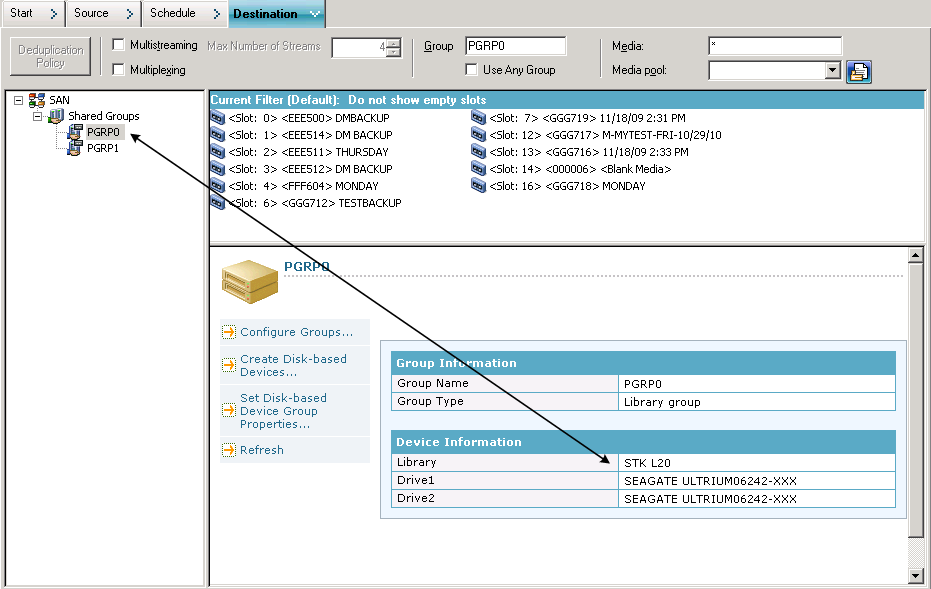Click the green arrow icon beside Refresh
931x589 pixels.
click(x=229, y=450)
